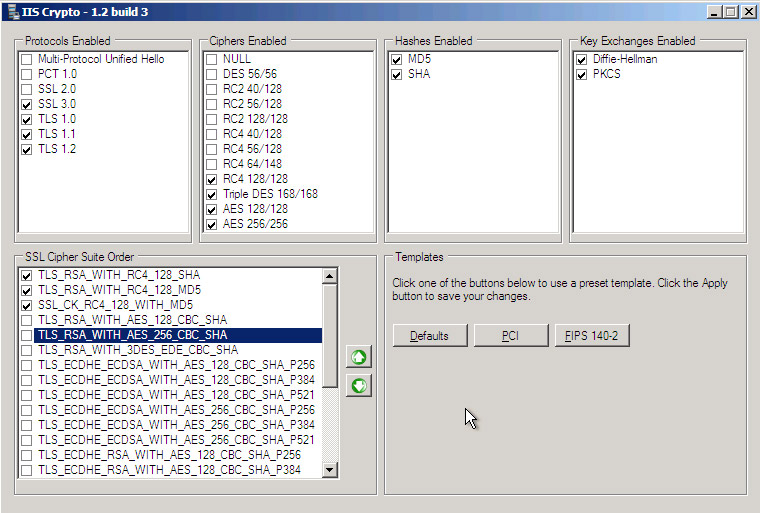Apply the PCI template
Image resolution: width=760 pixels, height=513 pixels.
[510, 336]
